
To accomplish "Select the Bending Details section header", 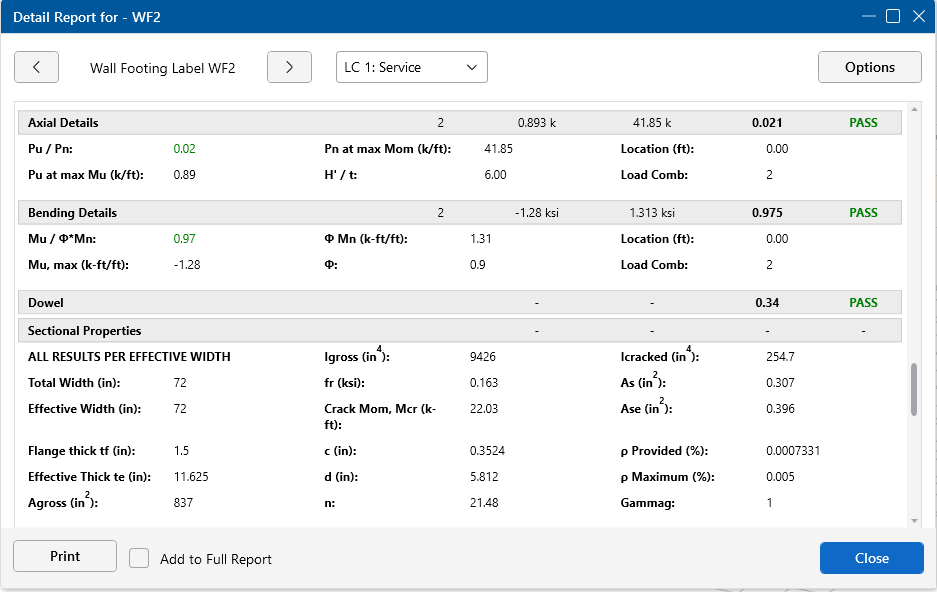I will (72, 213).
